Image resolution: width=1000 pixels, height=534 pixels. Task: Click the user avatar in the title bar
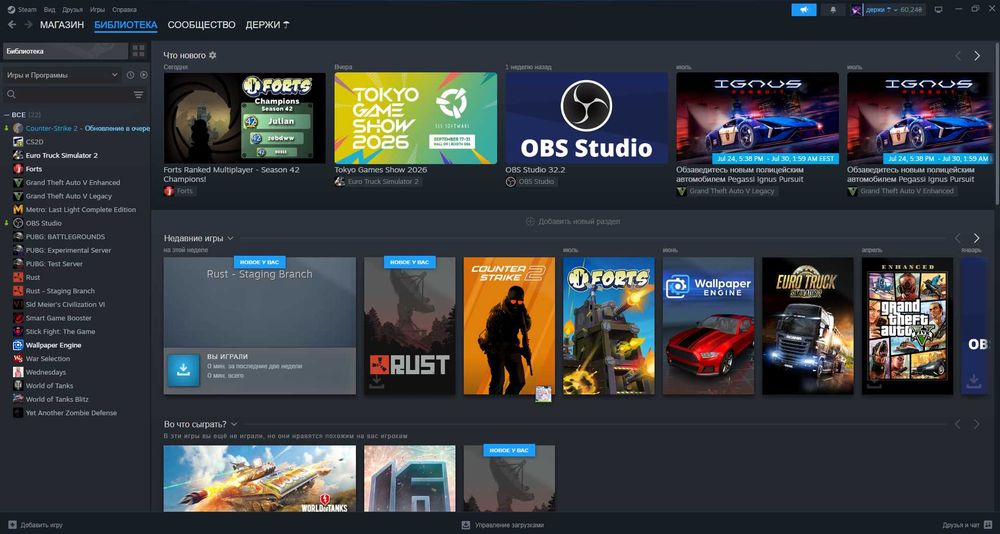857,10
